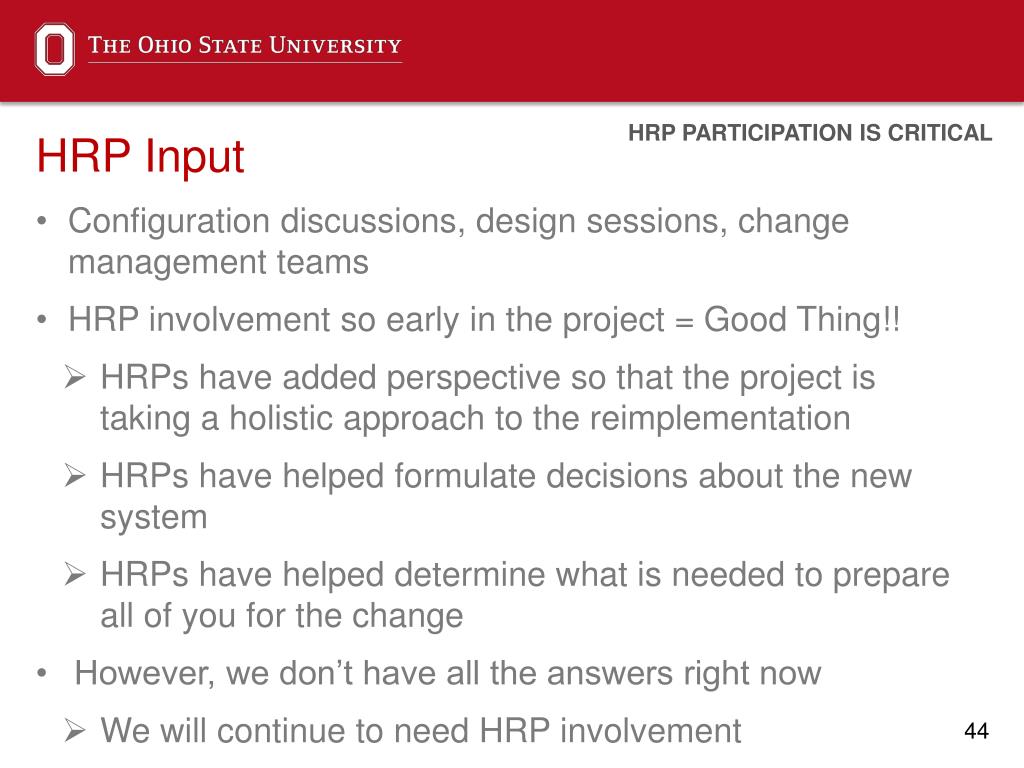Click the words holistic approach
Image resolution: width=1024 pixels, height=768 pixels.
coord(357,419)
